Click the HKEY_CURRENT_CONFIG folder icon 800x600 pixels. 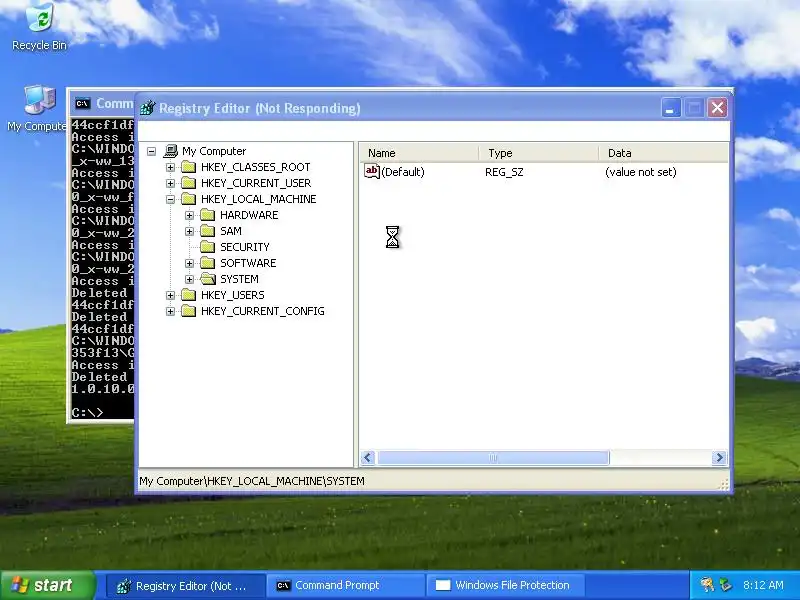pos(189,311)
